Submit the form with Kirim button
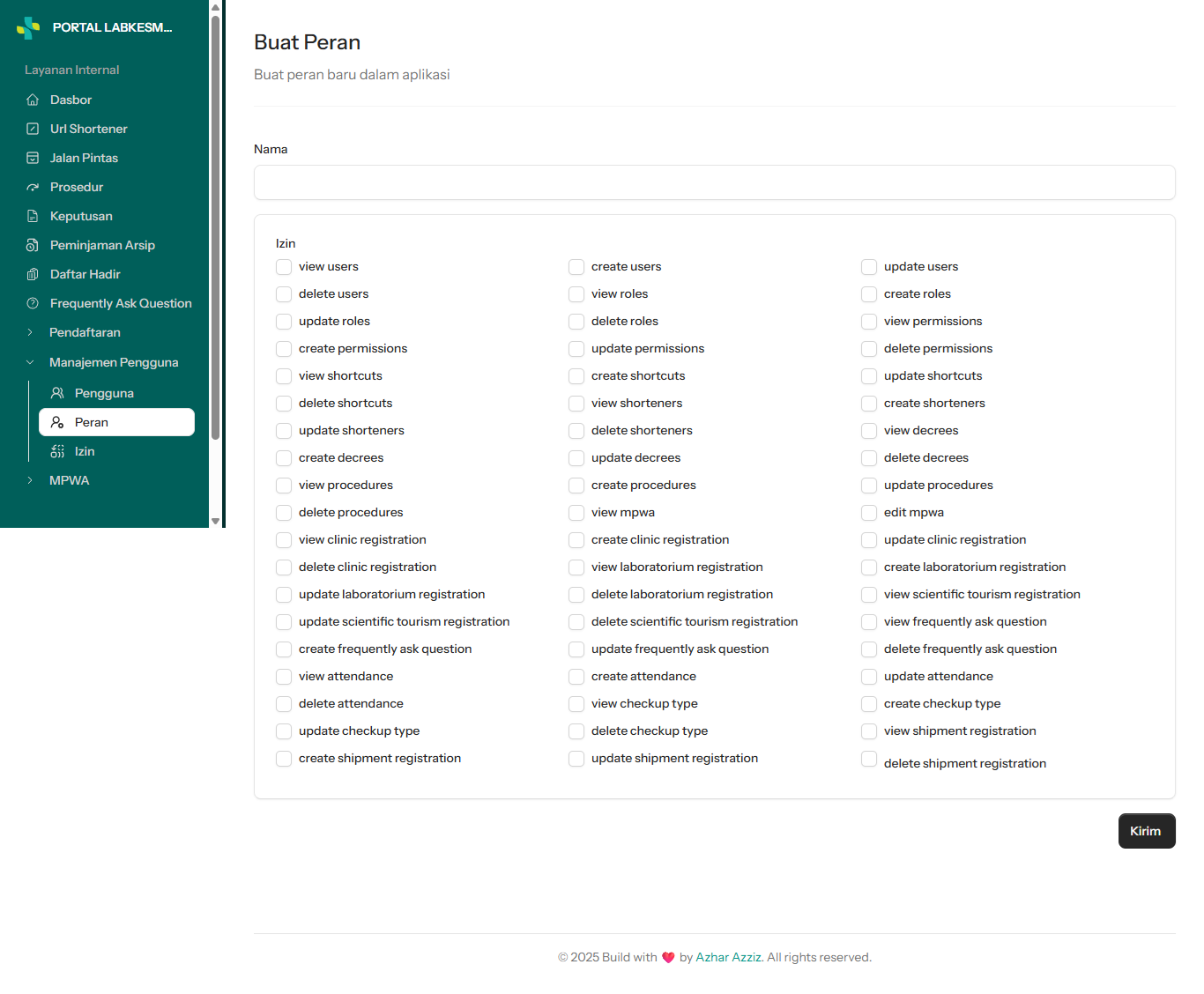Screen dimensions: 1204x994 coord(1147,831)
